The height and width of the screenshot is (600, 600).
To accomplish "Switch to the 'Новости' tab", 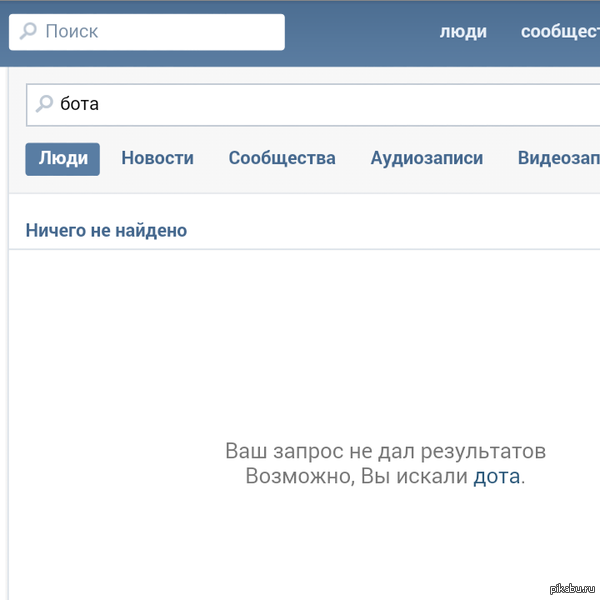I will [x=157, y=158].
